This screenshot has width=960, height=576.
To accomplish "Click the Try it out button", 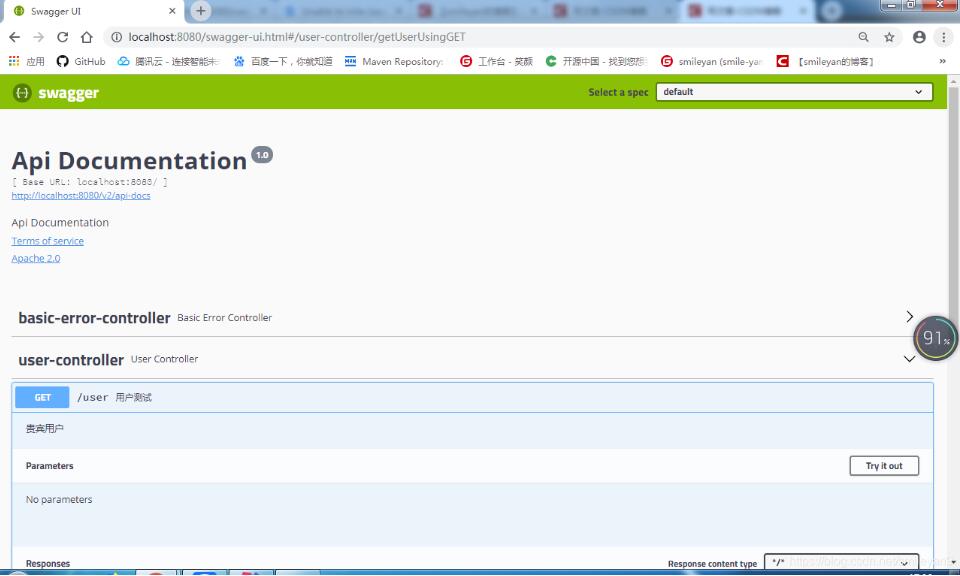I will (x=883, y=465).
